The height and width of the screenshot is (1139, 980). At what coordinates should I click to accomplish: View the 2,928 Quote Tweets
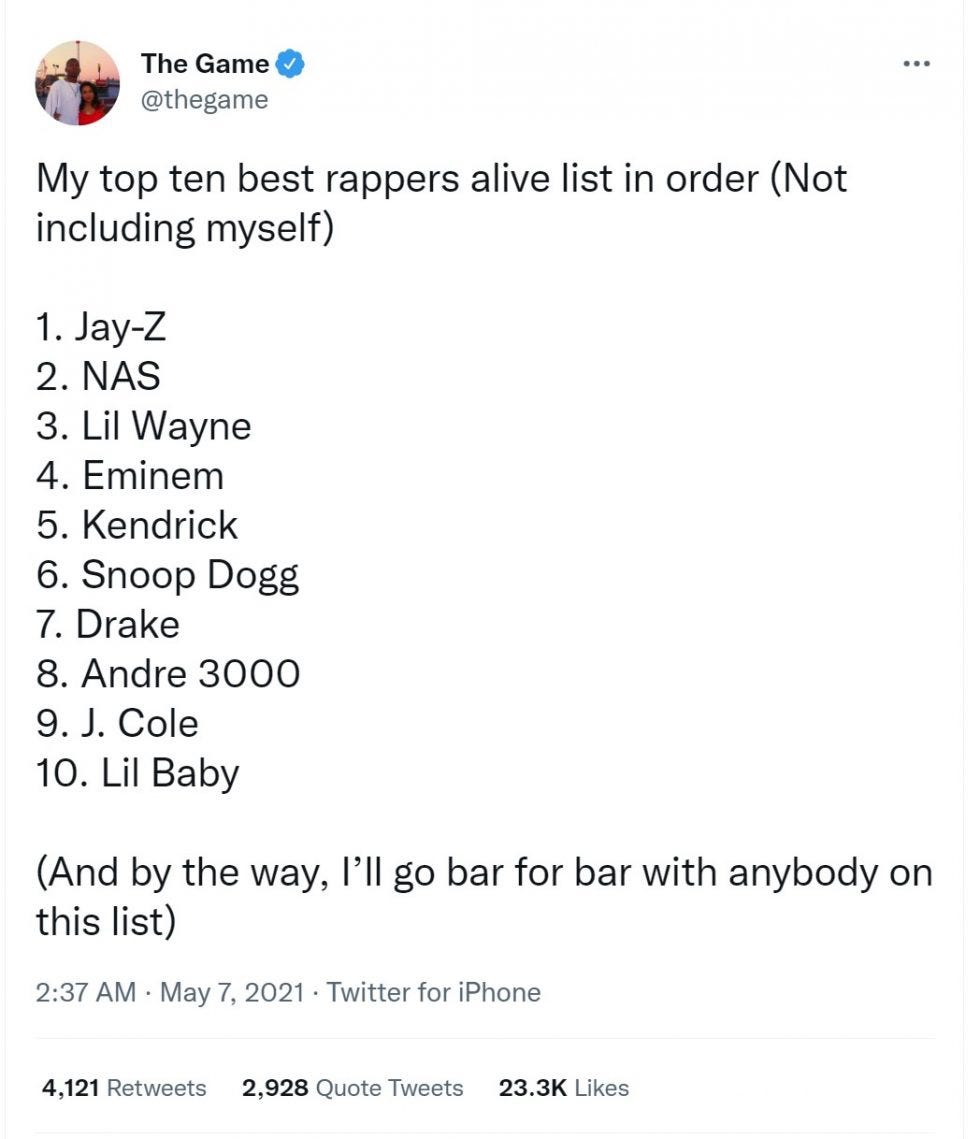tap(352, 1087)
